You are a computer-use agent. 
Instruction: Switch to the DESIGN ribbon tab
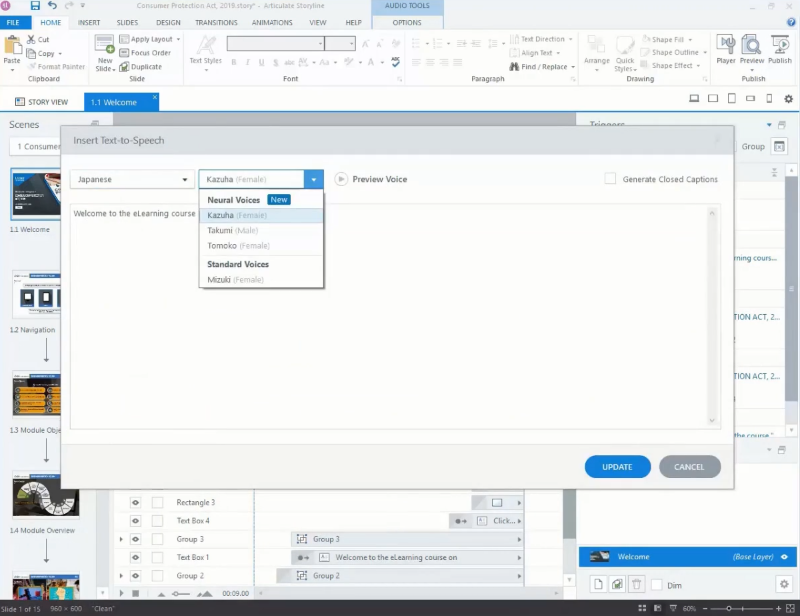[168, 22]
